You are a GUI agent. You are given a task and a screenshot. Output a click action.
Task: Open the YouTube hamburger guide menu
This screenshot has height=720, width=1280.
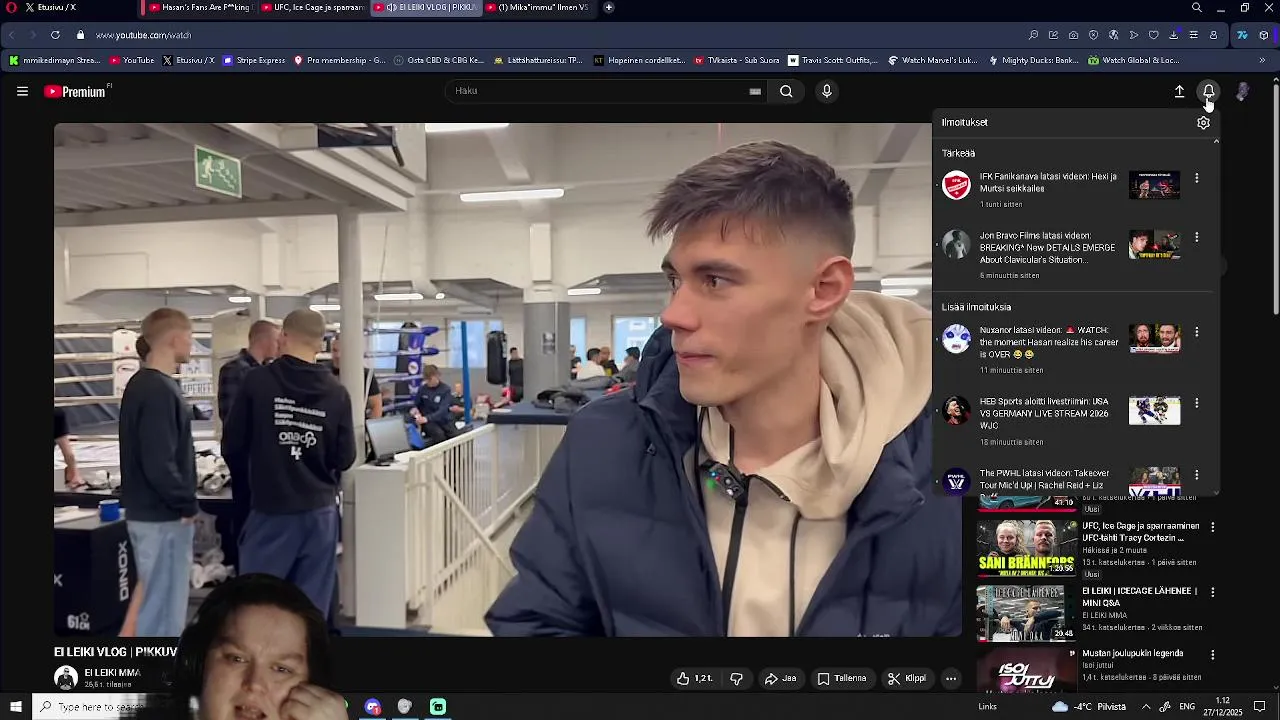22,91
